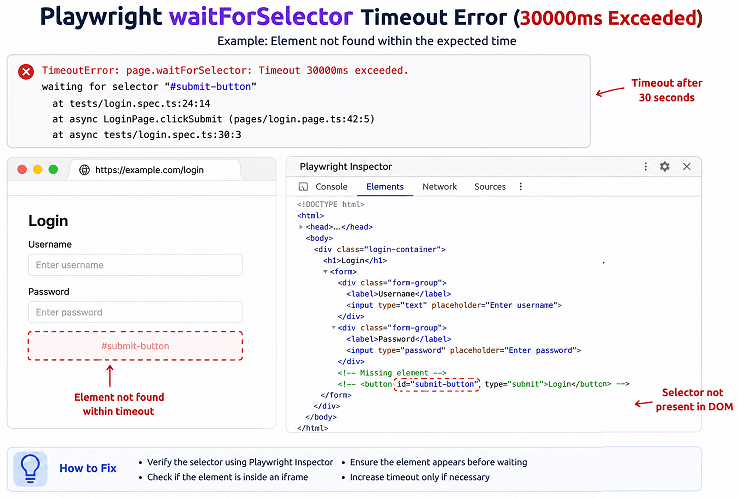Click the yellow minimize dot
Screen dimensions: 739x498
(x=38, y=170)
